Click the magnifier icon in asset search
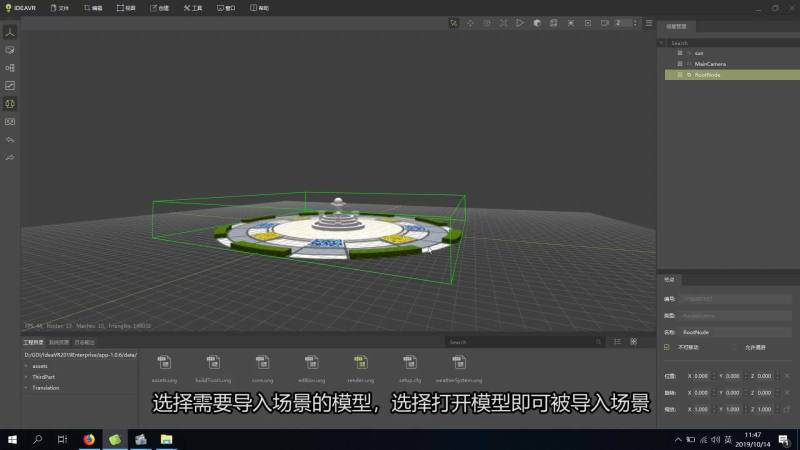The width and height of the screenshot is (800, 450). 598,342
